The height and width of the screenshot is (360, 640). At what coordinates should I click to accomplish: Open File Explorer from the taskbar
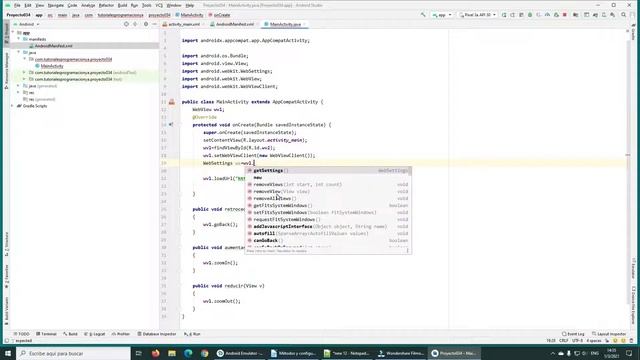[172, 353]
